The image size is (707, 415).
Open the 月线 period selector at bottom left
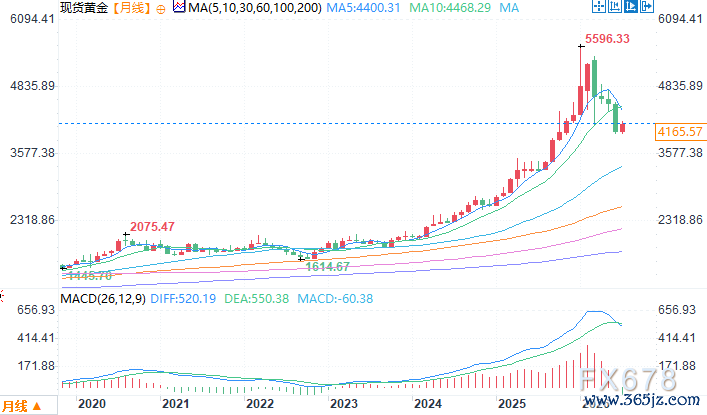[28, 406]
